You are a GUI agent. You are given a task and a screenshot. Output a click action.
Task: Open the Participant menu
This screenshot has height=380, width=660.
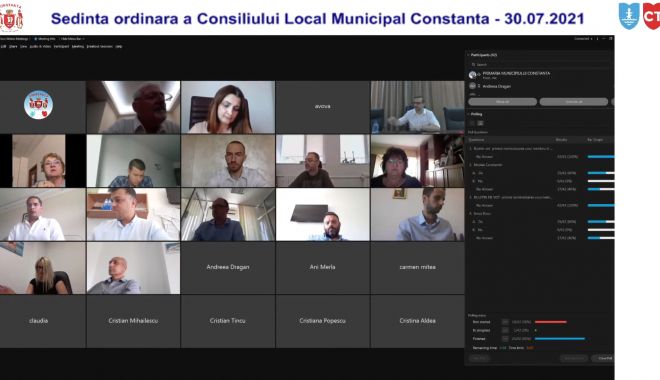pyautogui.click(x=61, y=47)
